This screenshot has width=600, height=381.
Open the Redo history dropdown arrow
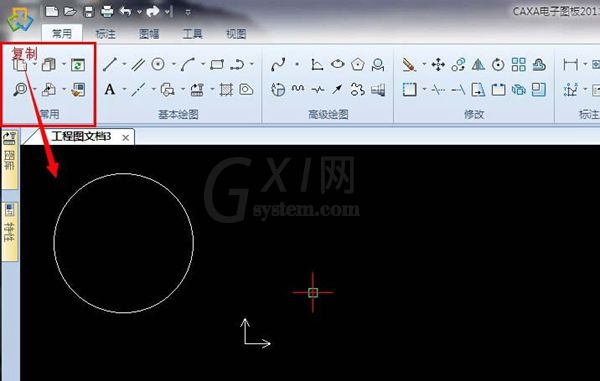point(167,12)
